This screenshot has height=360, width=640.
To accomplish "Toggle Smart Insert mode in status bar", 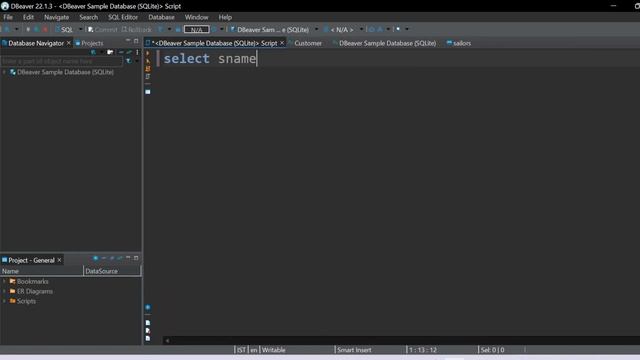I will (x=354, y=350).
